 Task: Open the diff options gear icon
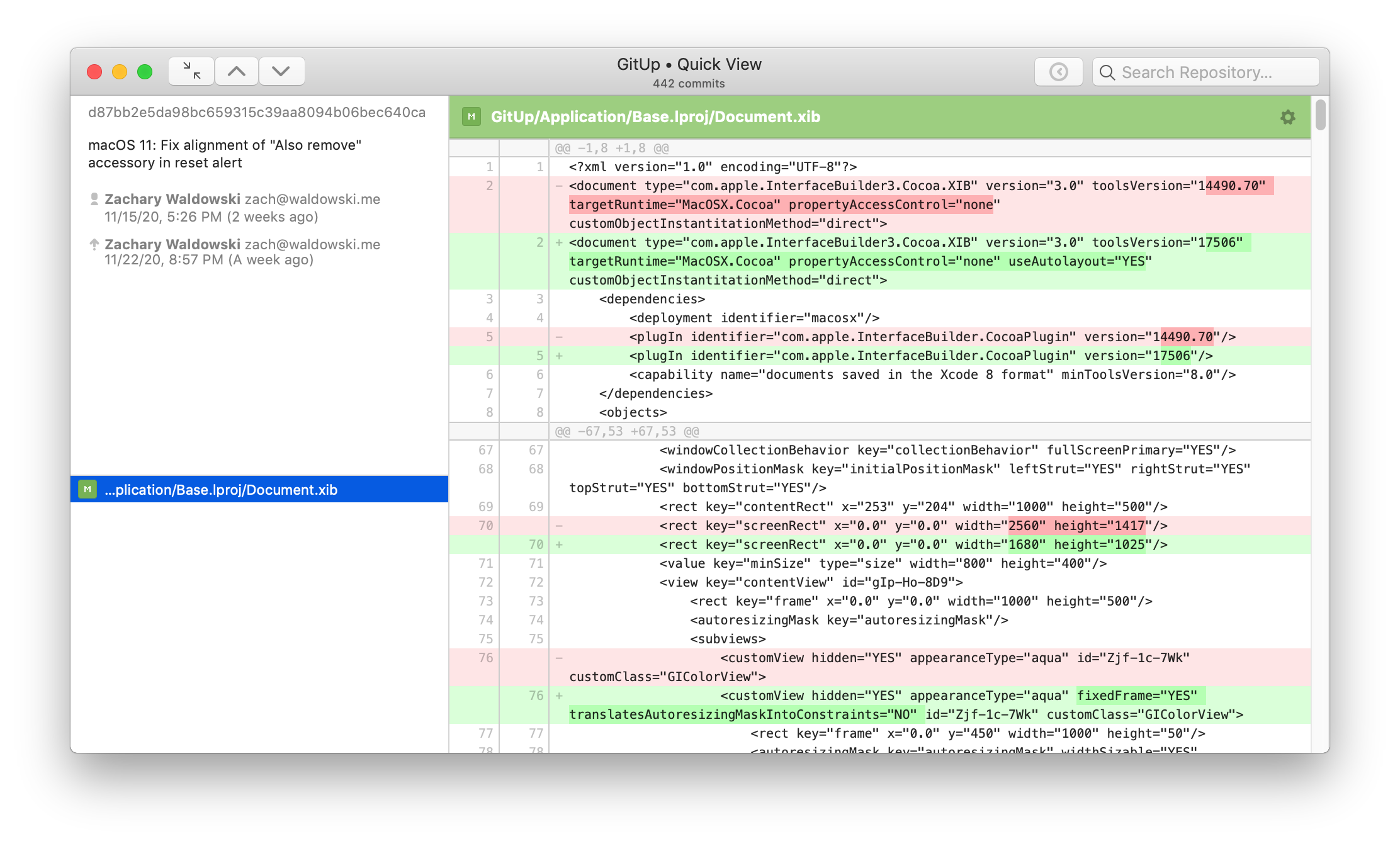click(1287, 117)
